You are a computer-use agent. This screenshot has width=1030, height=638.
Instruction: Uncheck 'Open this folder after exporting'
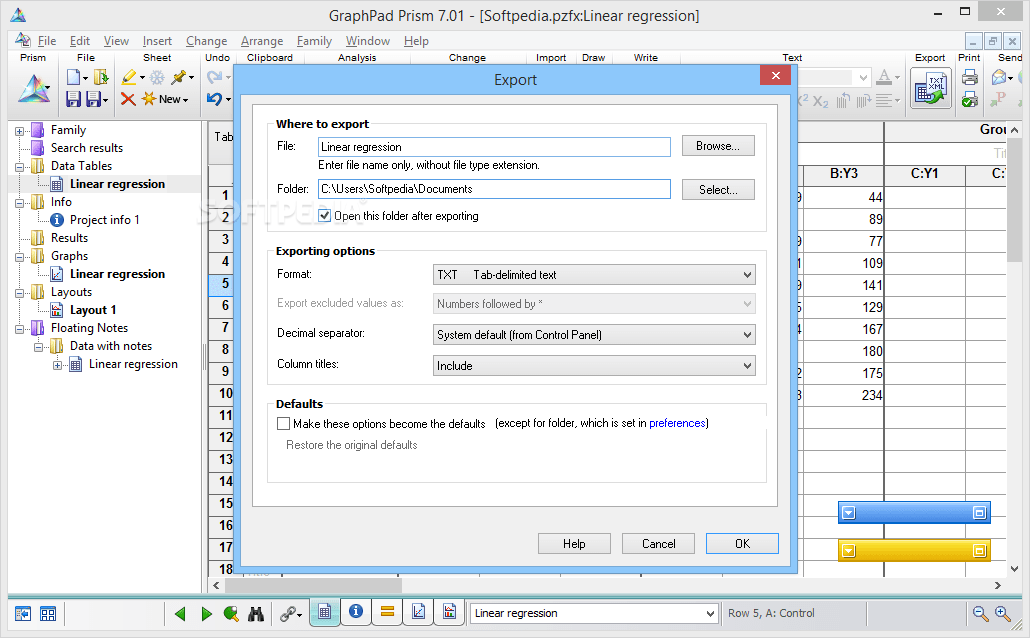coord(323,214)
